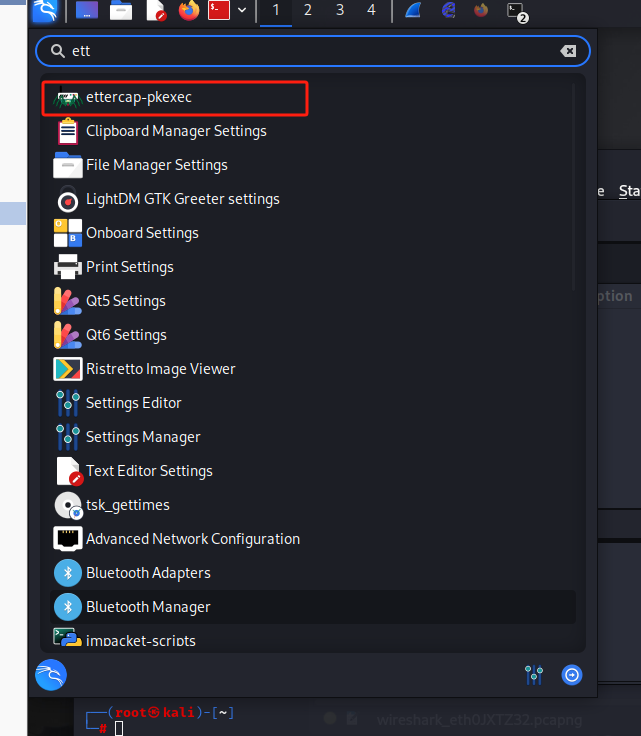Open Settings Editor
The width and height of the screenshot is (641, 736).
coord(313,403)
